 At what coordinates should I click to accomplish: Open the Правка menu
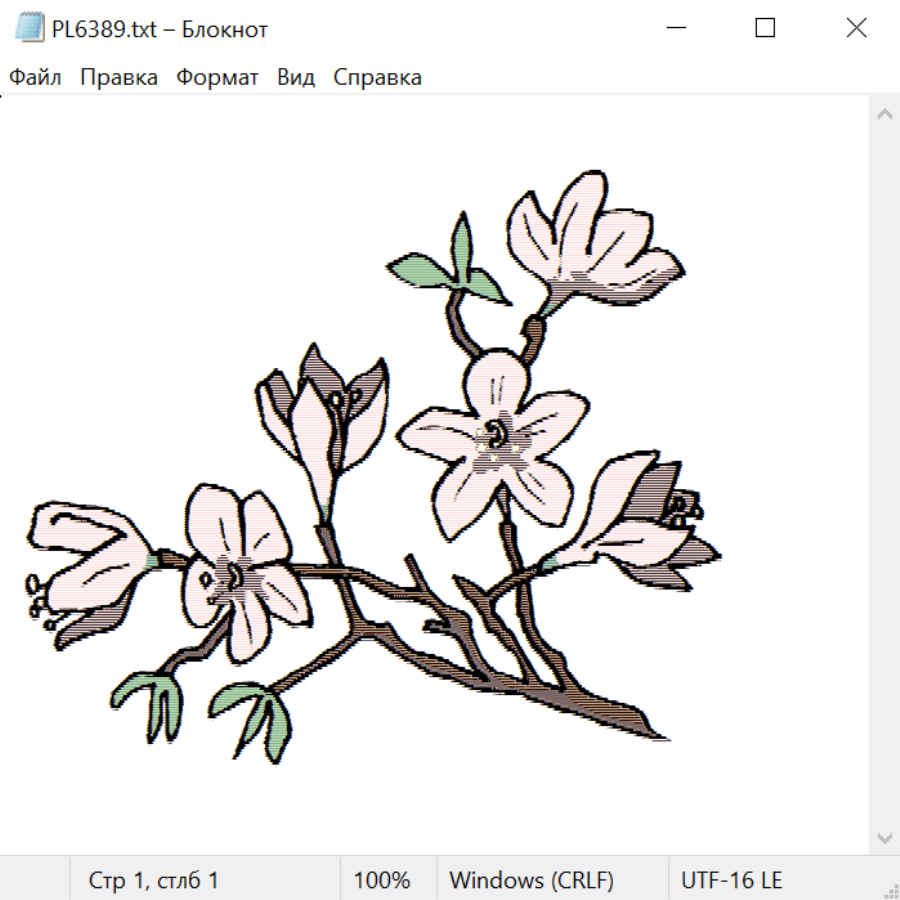pos(119,77)
